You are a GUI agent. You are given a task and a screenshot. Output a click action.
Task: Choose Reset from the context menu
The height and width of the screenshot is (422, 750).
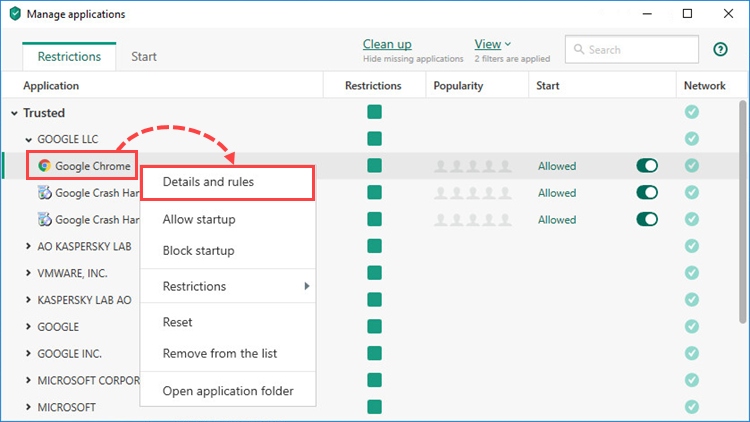click(228, 322)
